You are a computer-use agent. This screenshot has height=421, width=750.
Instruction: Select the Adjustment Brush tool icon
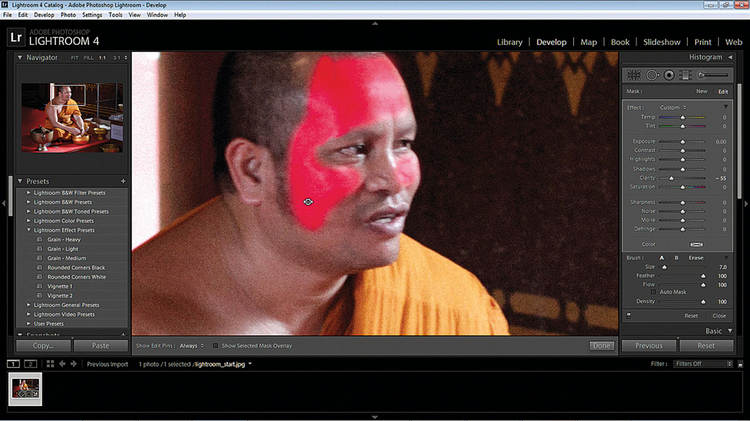click(x=713, y=75)
